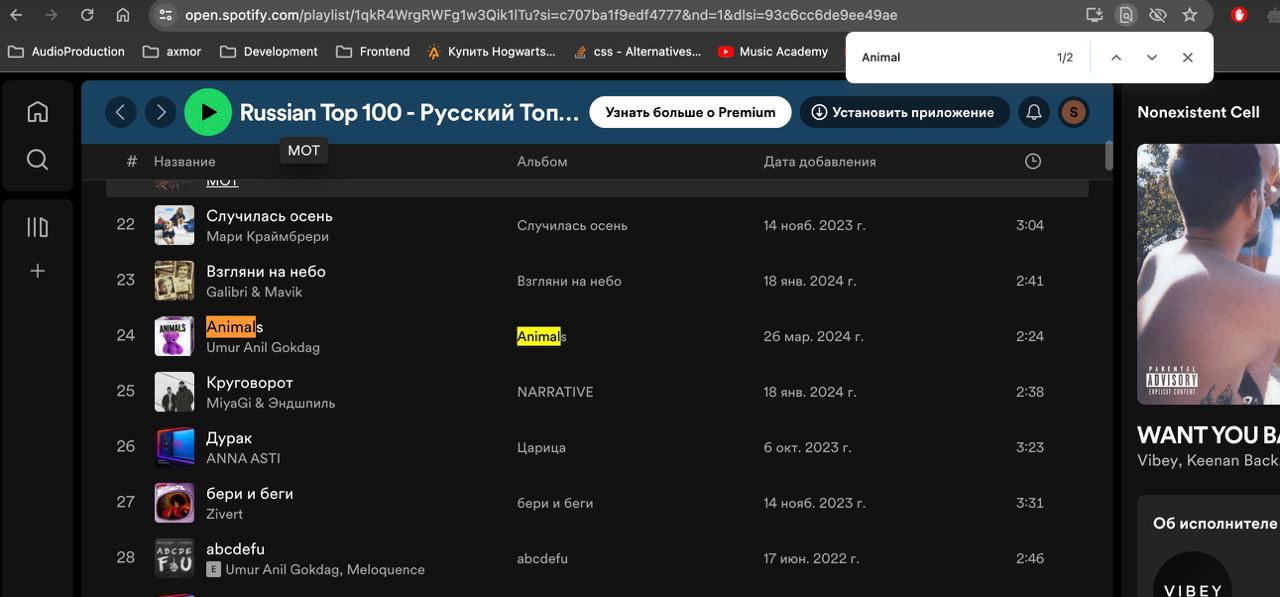The height and width of the screenshot is (597, 1280).
Task: Click the plus icon to create playlist
Action: [37, 271]
